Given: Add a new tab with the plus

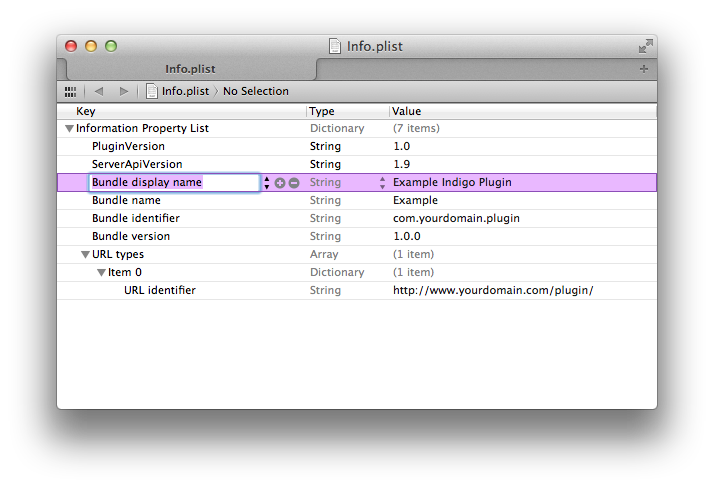Looking at the screenshot, I should click(644, 69).
